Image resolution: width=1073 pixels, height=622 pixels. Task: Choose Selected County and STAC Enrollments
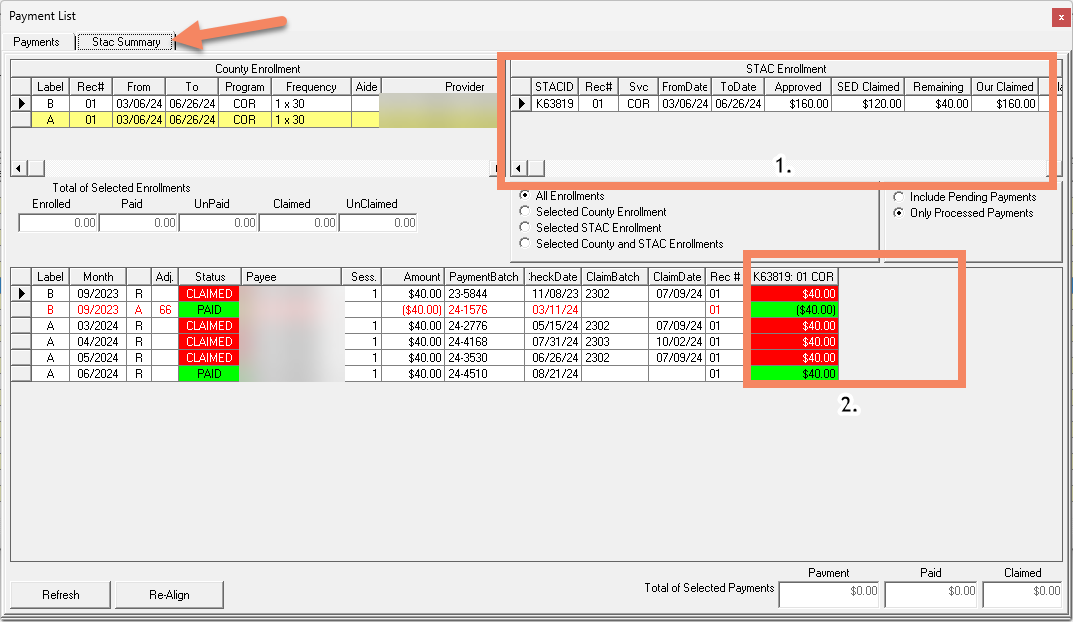(525, 244)
